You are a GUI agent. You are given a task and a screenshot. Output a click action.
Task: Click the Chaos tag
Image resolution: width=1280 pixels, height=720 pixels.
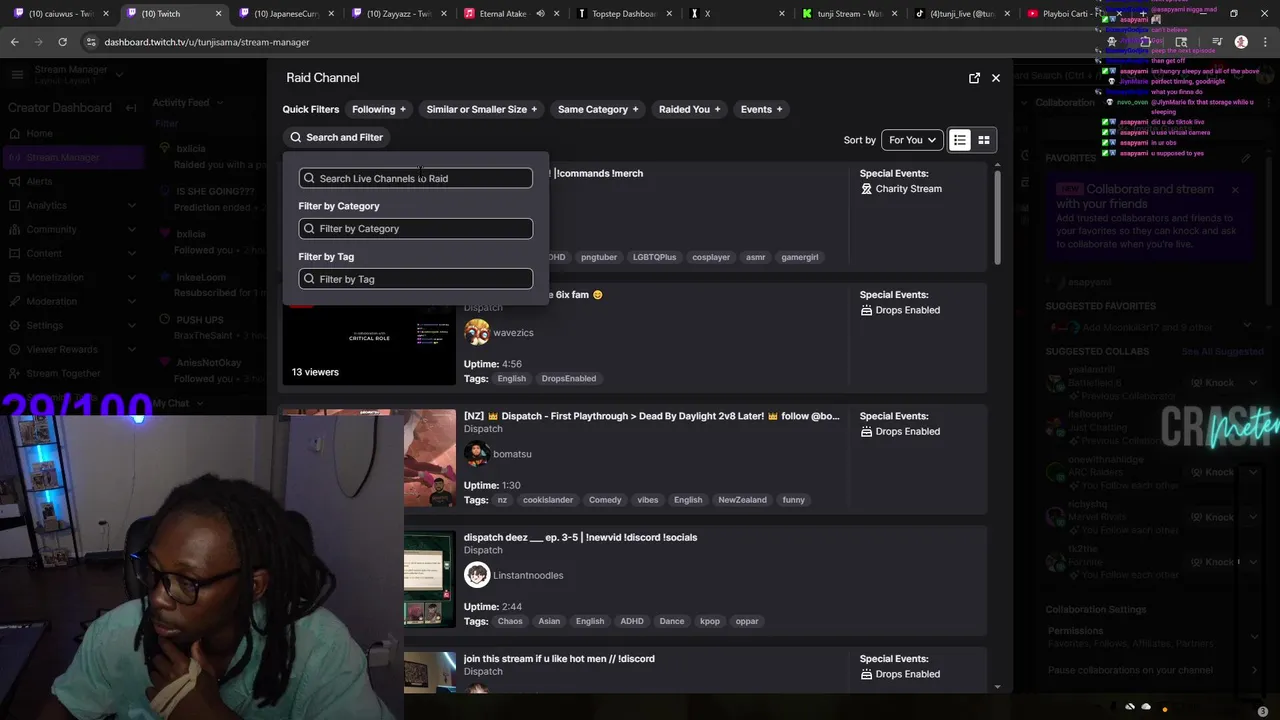[510, 621]
